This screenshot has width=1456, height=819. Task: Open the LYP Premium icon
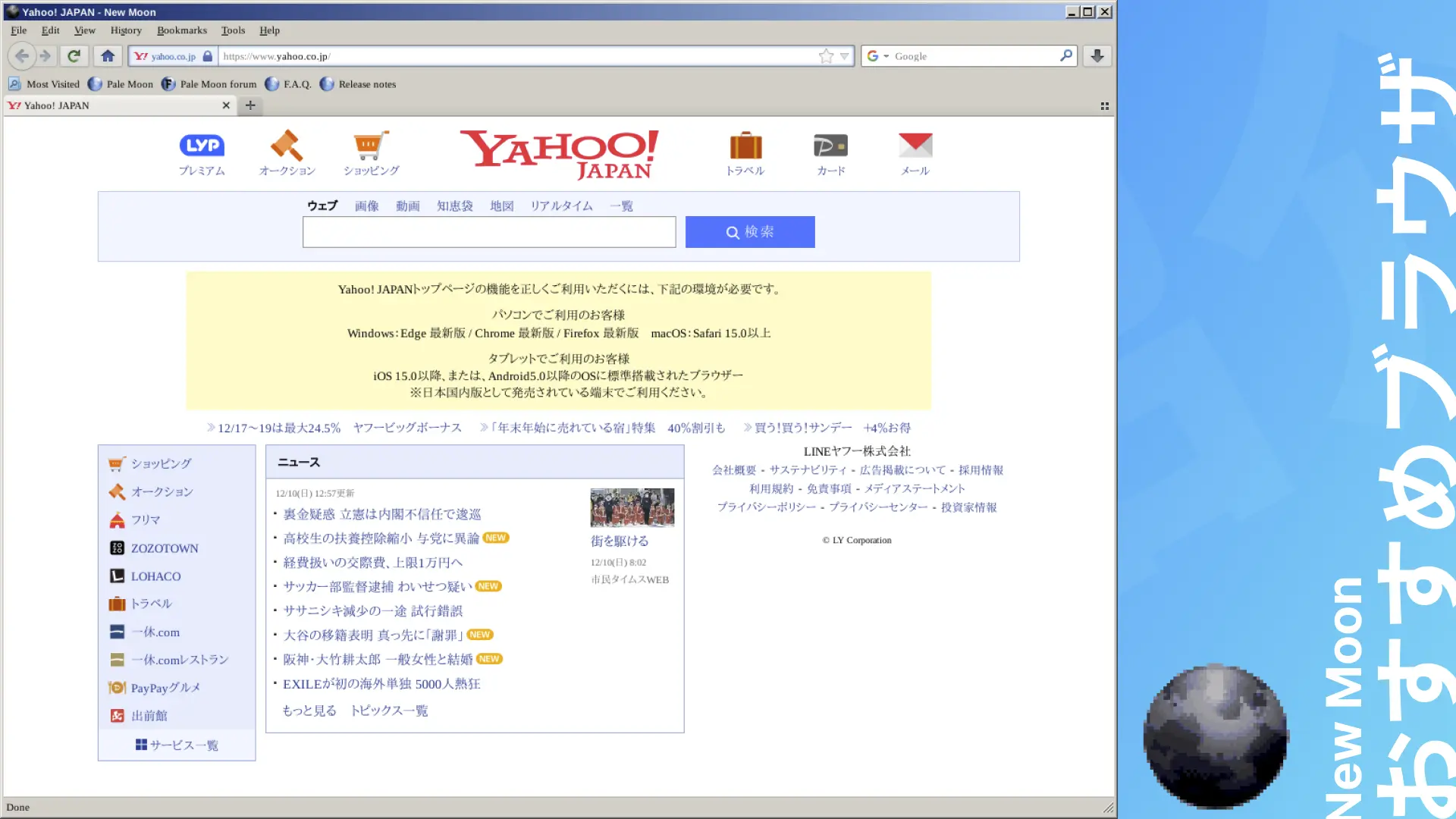click(x=202, y=145)
